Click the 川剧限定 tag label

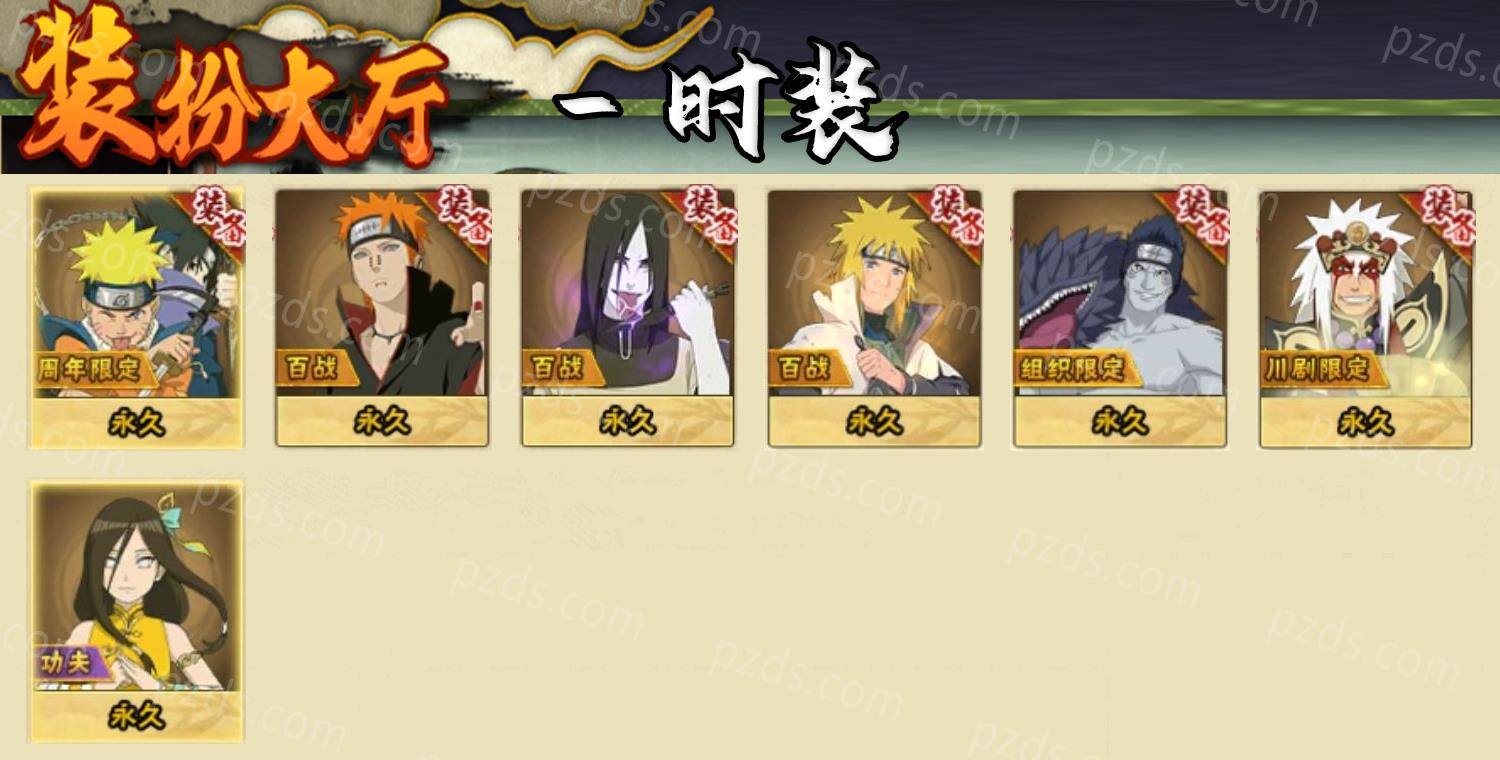[x=1318, y=369]
